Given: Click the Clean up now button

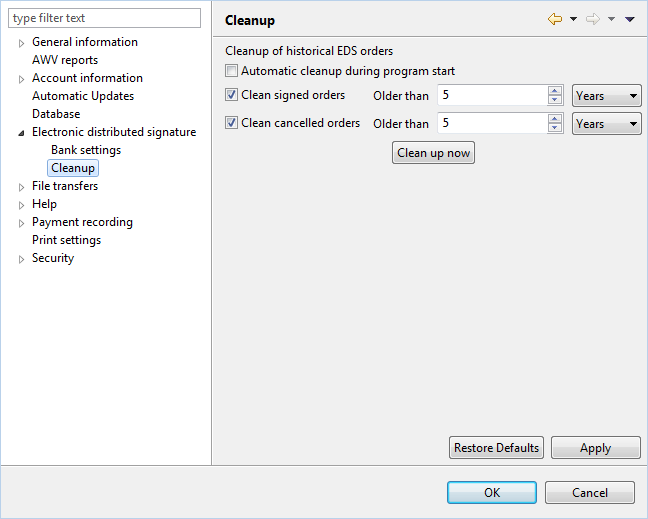Looking at the screenshot, I should click(433, 153).
